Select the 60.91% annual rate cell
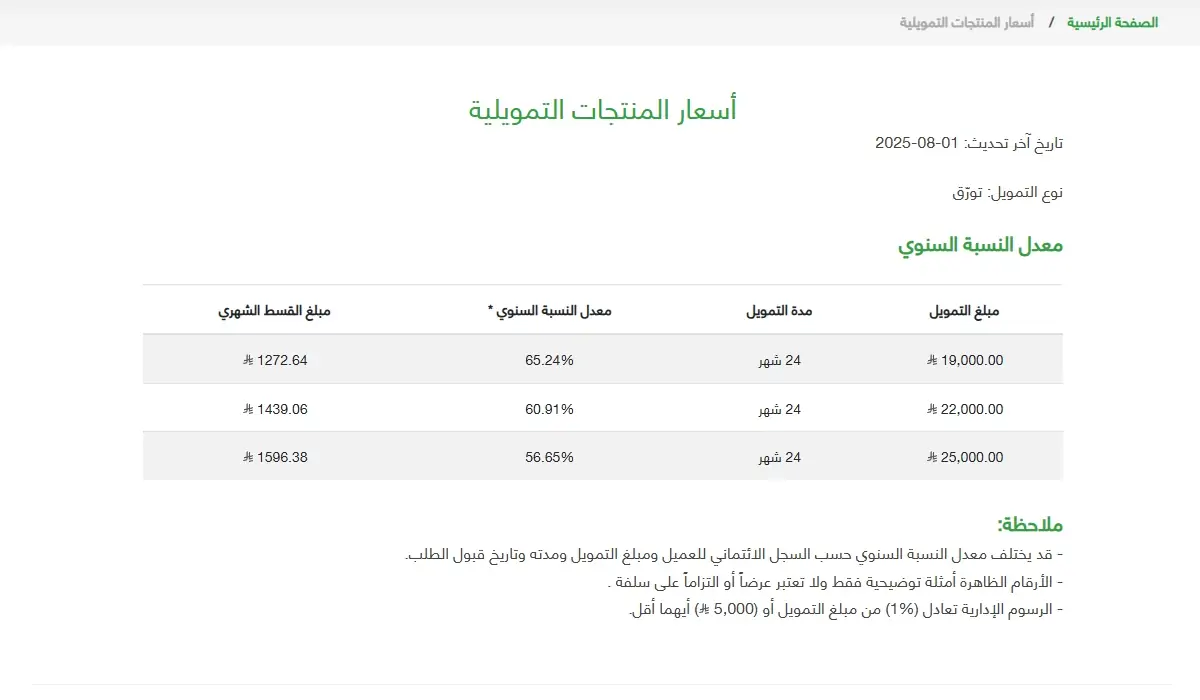1200x700 pixels. point(549,409)
